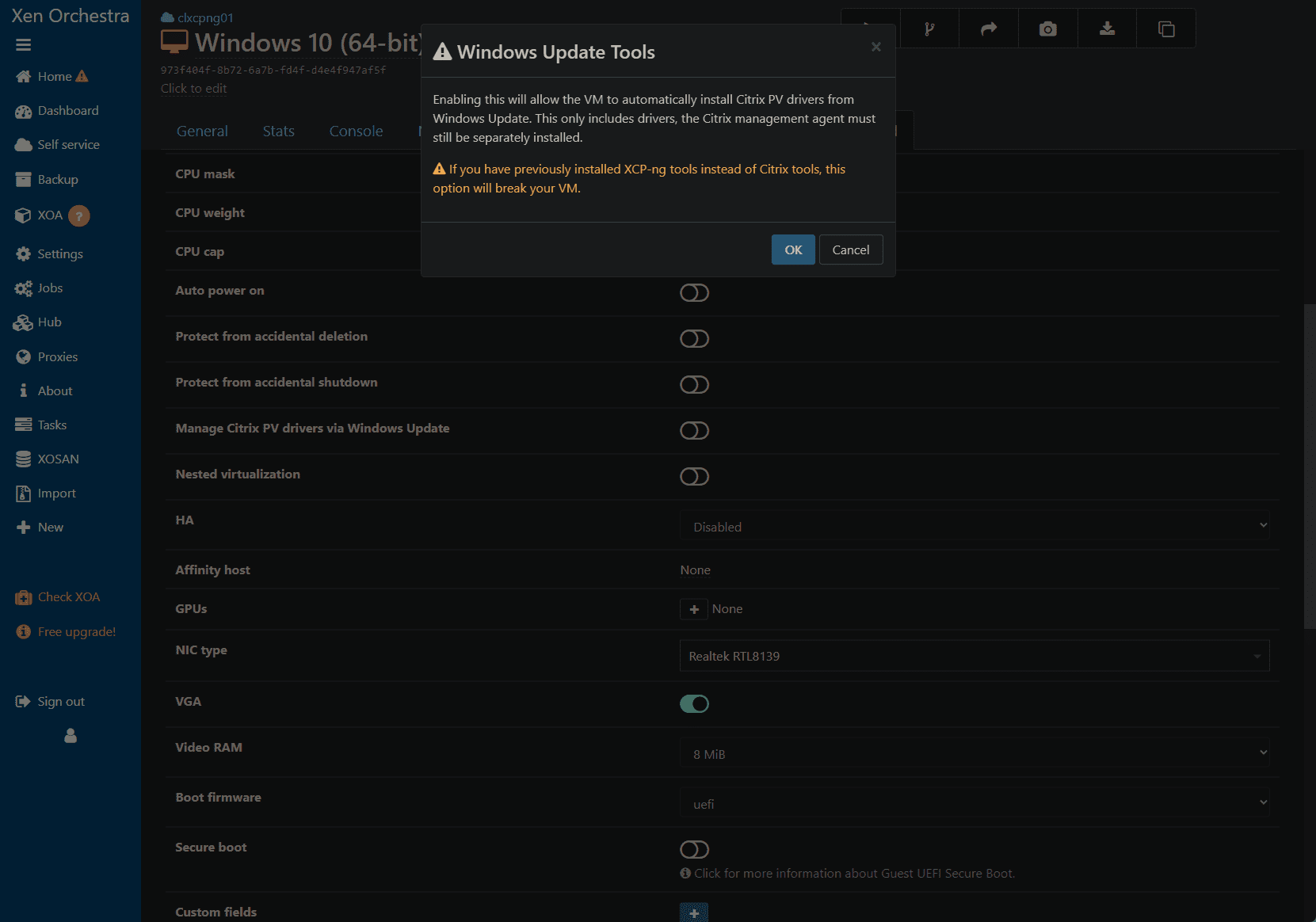1316x922 pixels.
Task: Click the Proxies globe icon
Action: point(23,357)
